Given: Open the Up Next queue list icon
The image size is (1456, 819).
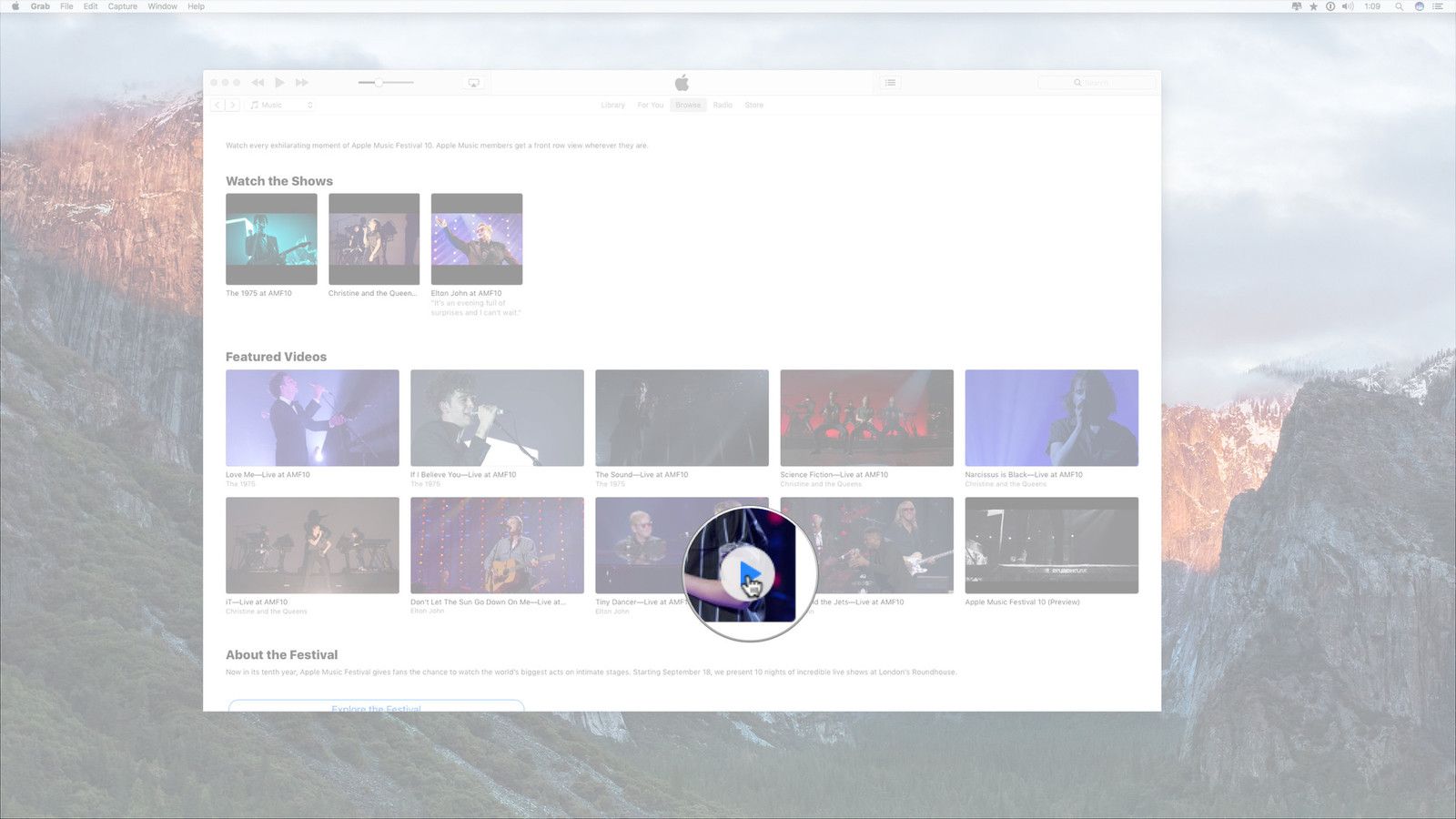Looking at the screenshot, I should 889,82.
